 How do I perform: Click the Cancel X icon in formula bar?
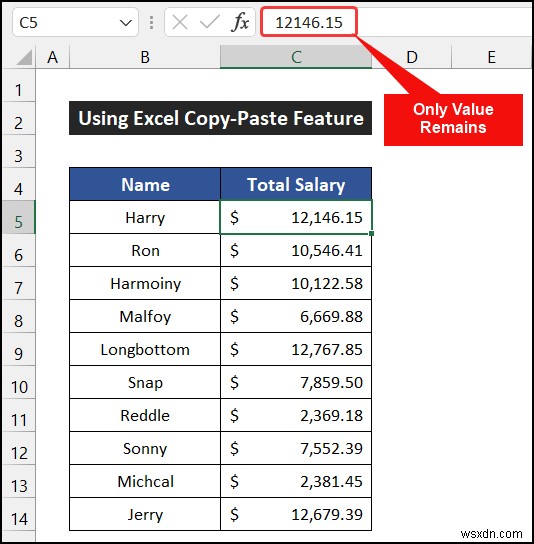tap(180, 23)
